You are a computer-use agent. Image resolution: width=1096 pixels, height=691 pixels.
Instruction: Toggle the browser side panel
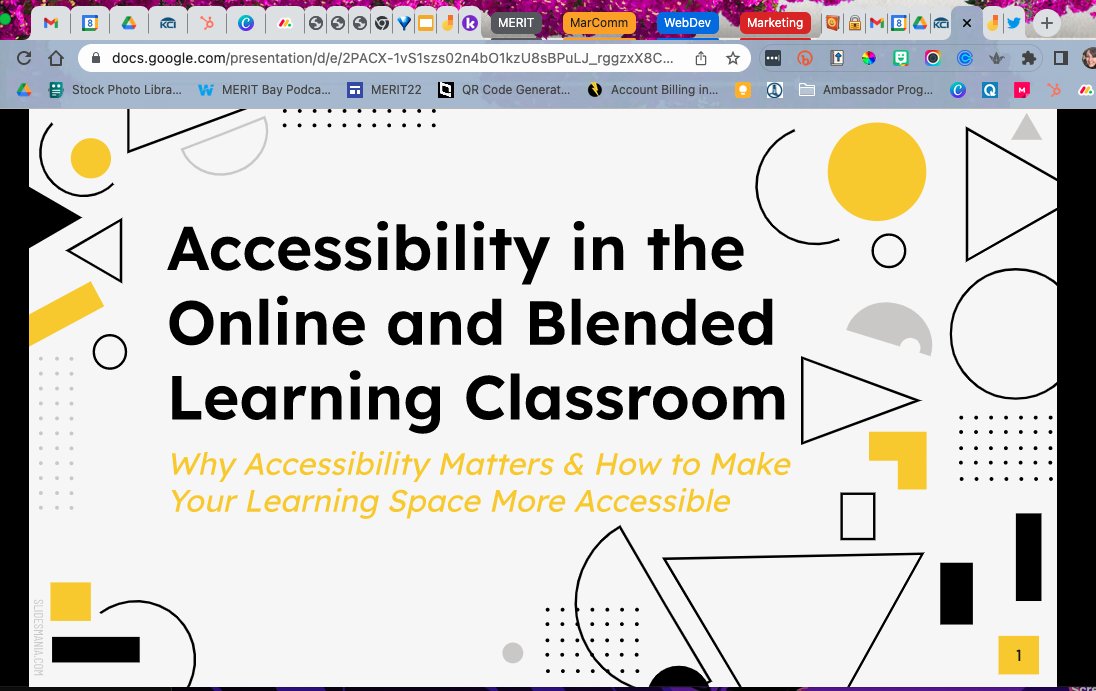click(1060, 58)
